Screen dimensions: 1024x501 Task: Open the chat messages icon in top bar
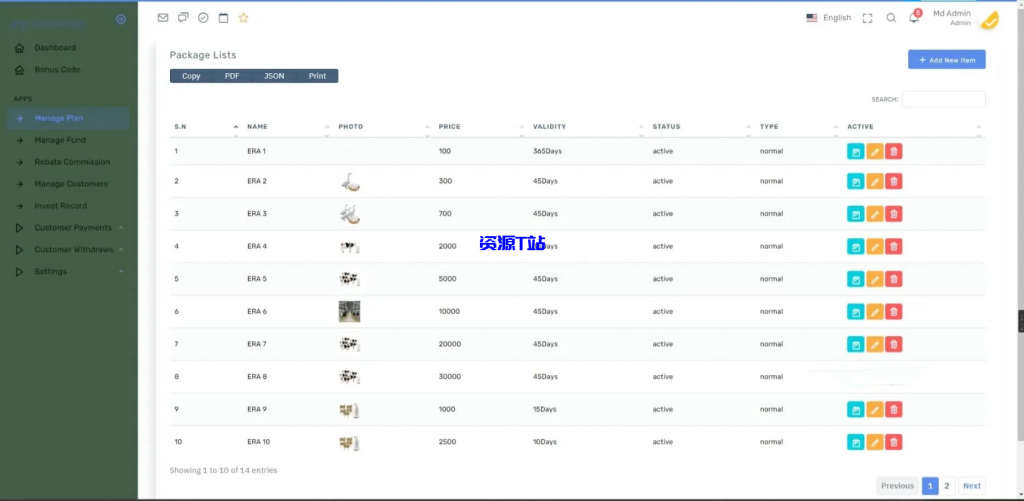183,18
